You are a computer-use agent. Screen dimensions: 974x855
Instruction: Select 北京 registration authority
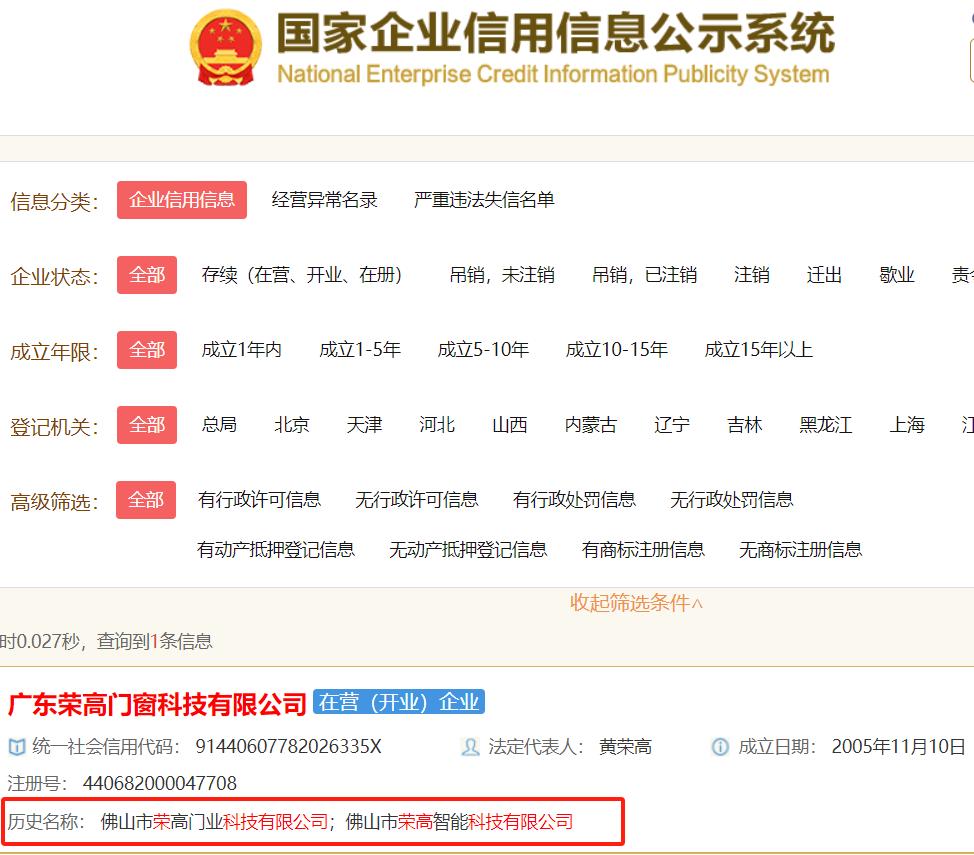pyautogui.click(x=291, y=425)
